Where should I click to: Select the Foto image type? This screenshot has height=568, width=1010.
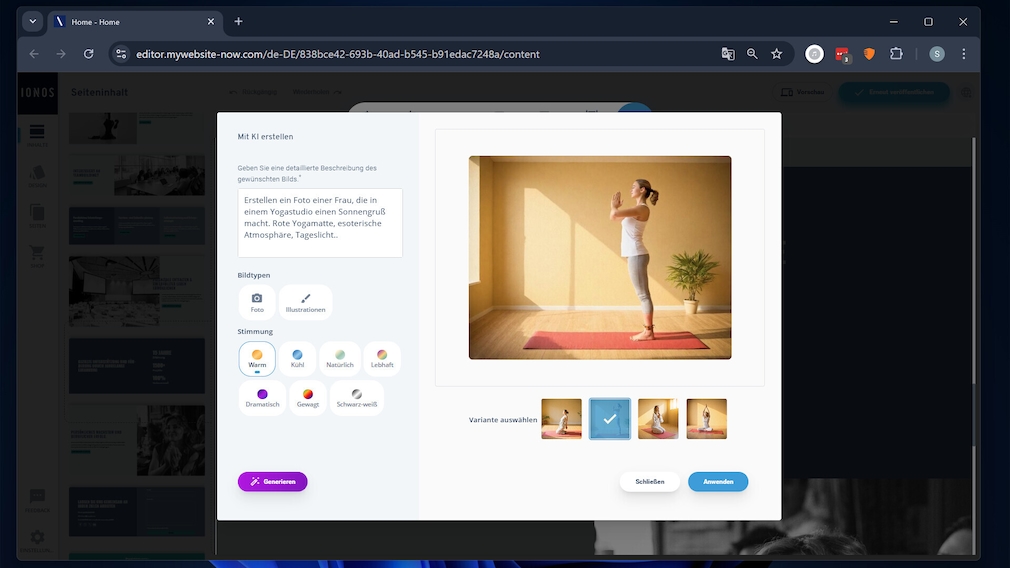tap(257, 302)
